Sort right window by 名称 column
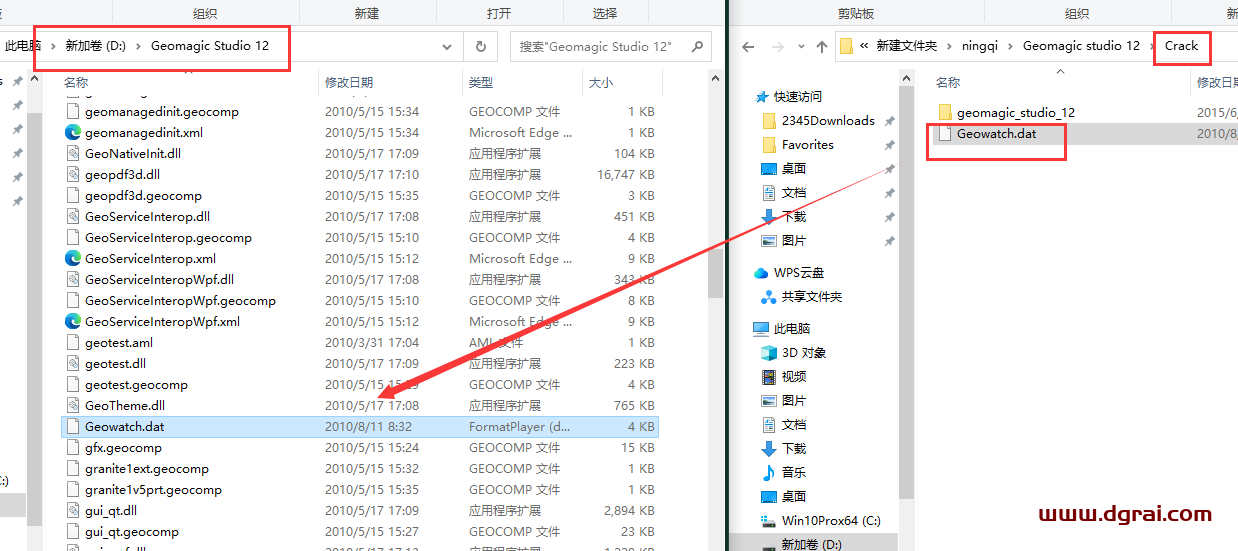 tap(948, 82)
